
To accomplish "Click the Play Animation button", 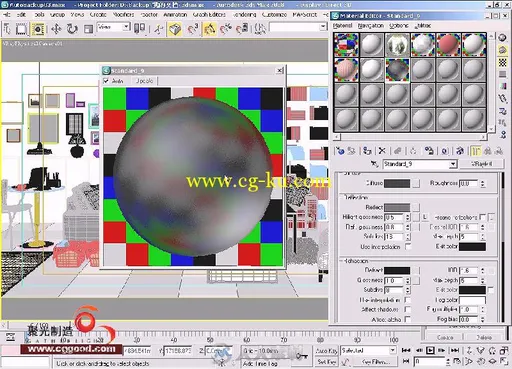I will click(430, 350).
